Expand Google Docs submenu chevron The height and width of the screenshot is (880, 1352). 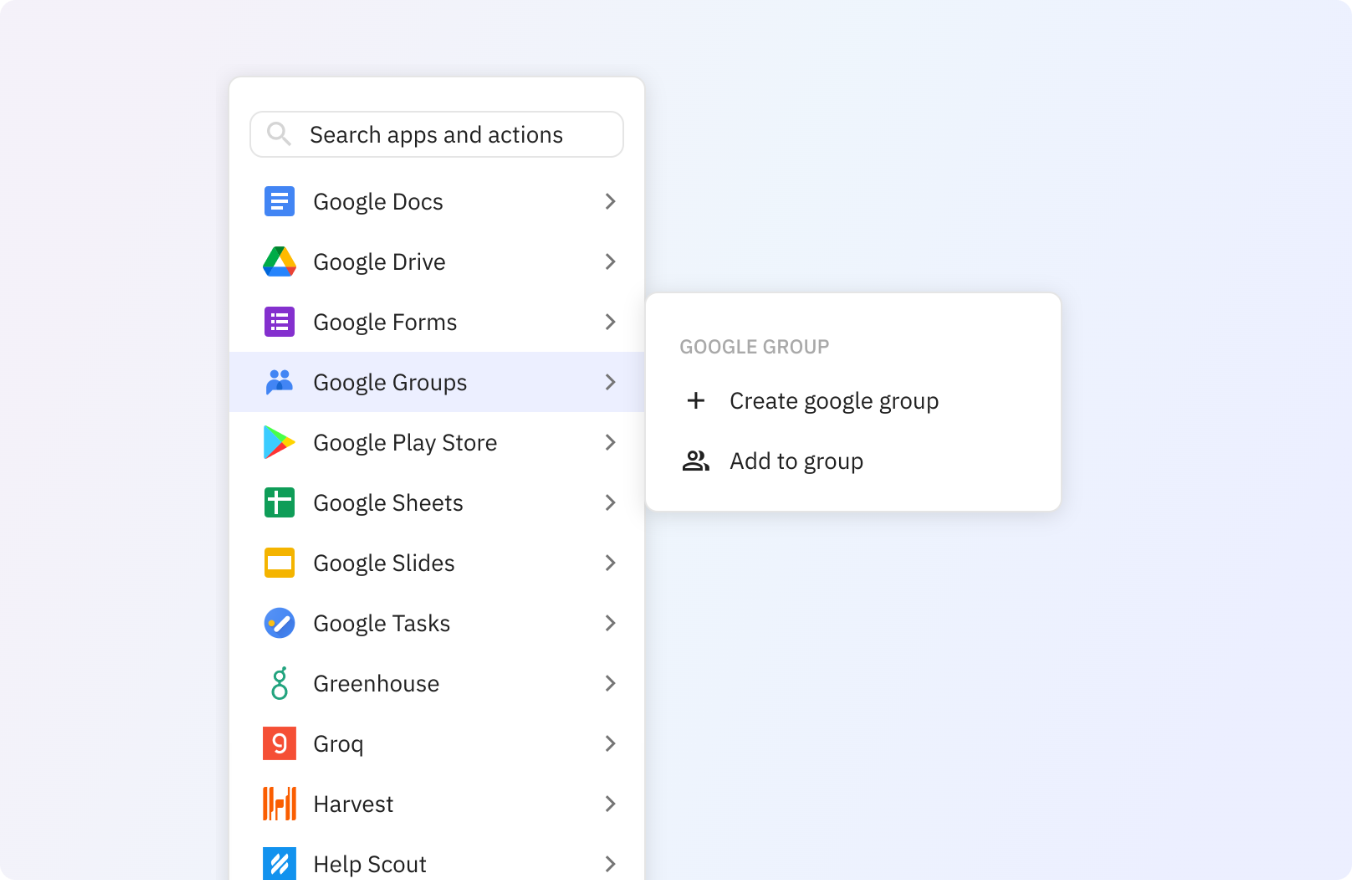tap(610, 202)
